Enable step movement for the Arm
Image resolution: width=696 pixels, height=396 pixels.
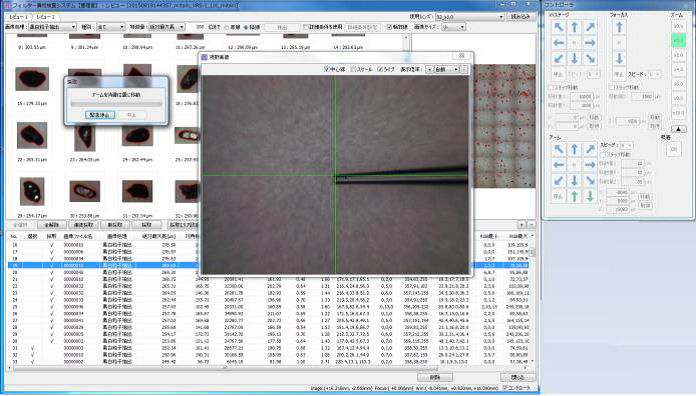(x=603, y=154)
